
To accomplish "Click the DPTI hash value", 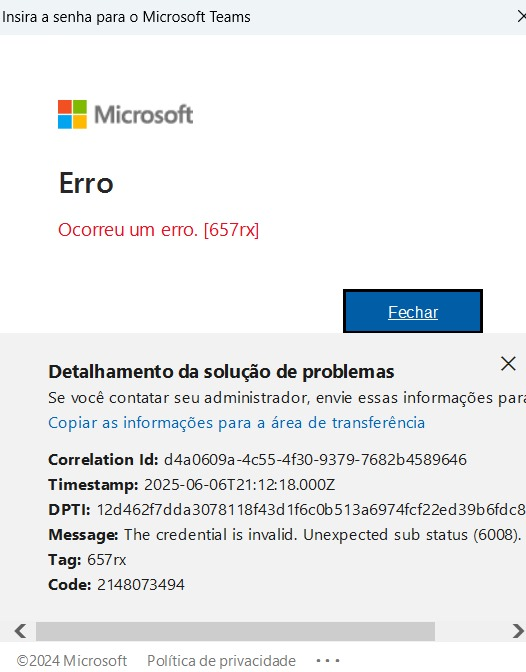I will pyautogui.click(x=311, y=510).
